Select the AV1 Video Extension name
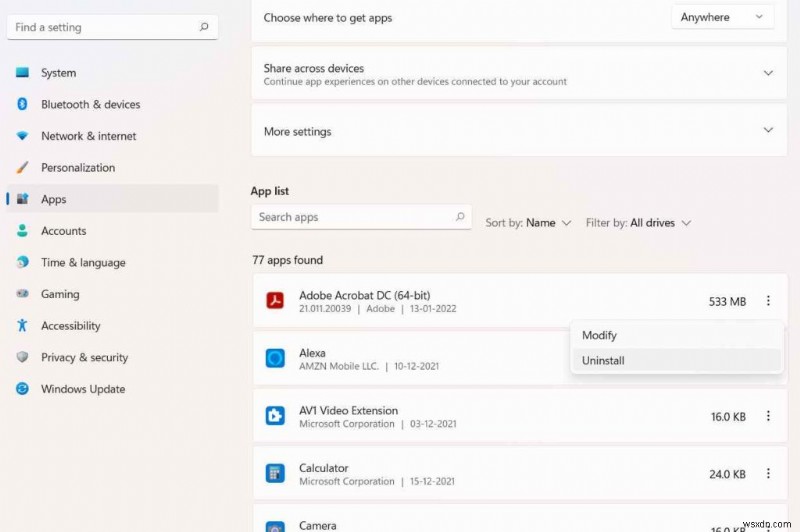The height and width of the screenshot is (532, 800). (x=348, y=411)
